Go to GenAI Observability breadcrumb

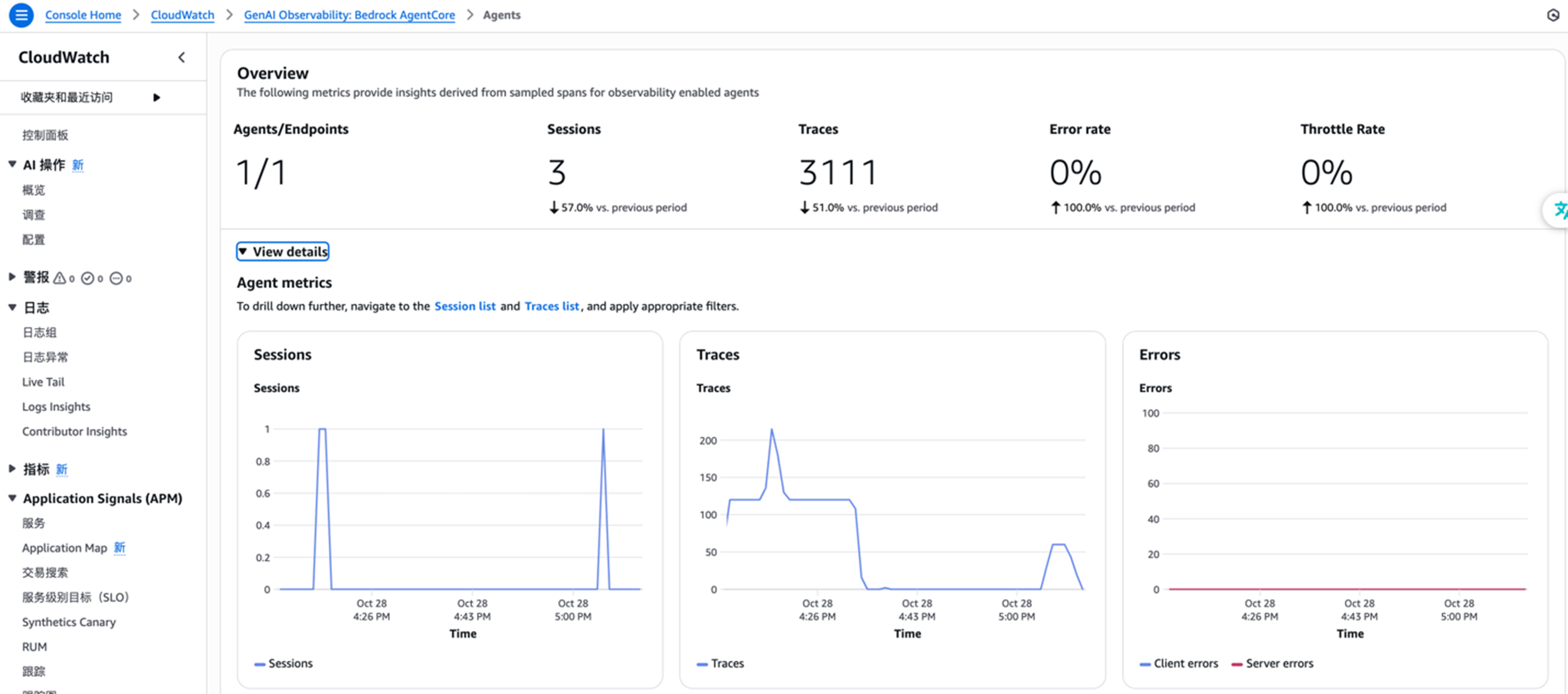tap(349, 15)
